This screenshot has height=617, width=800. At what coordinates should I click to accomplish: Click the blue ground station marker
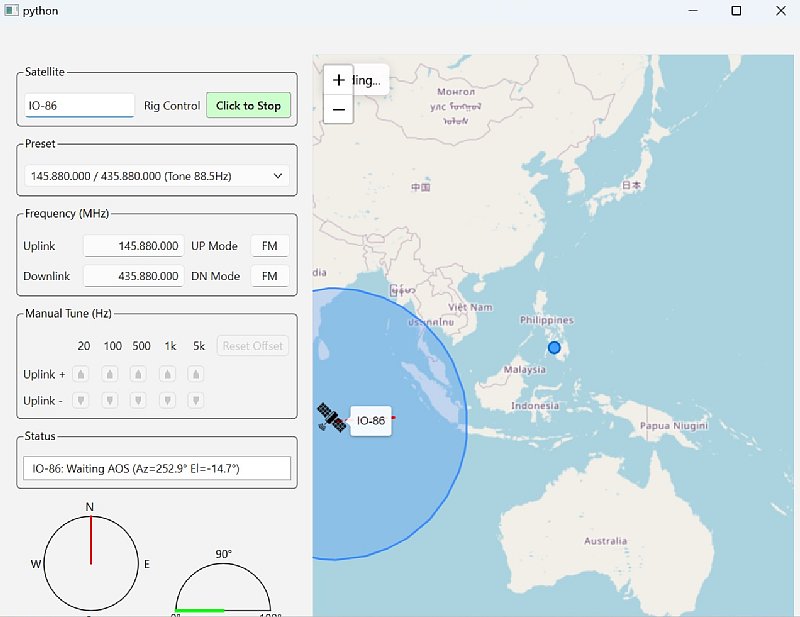[x=554, y=348]
